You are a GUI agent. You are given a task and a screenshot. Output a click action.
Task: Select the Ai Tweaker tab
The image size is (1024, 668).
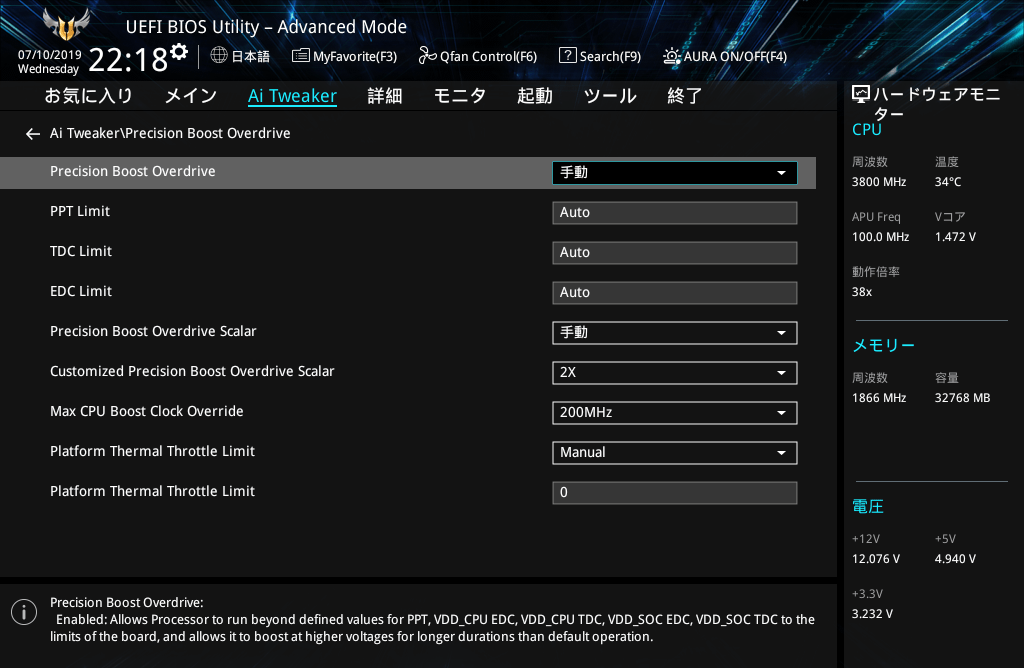[292, 96]
